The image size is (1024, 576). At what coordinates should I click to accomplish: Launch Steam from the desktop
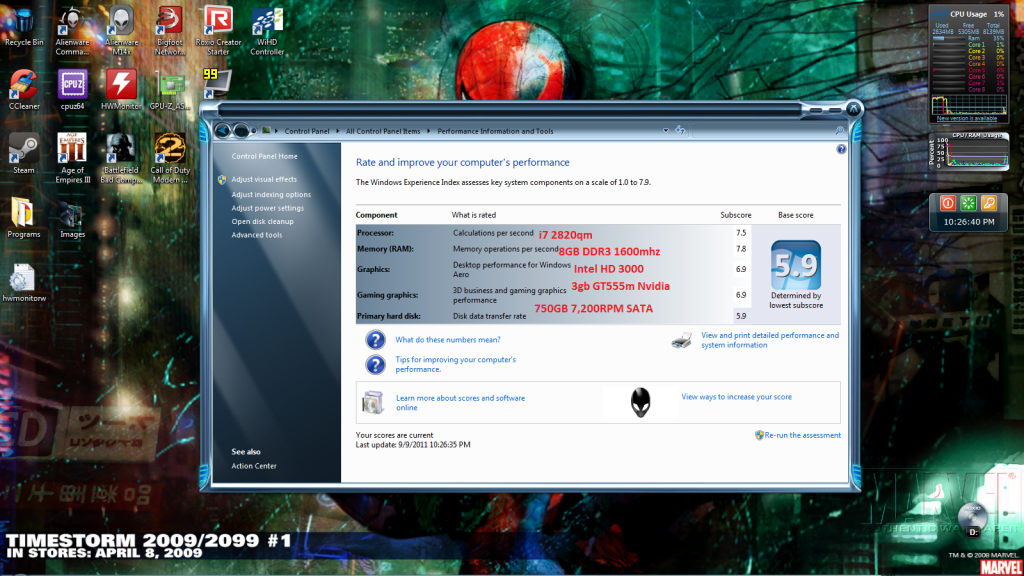pyautogui.click(x=24, y=154)
